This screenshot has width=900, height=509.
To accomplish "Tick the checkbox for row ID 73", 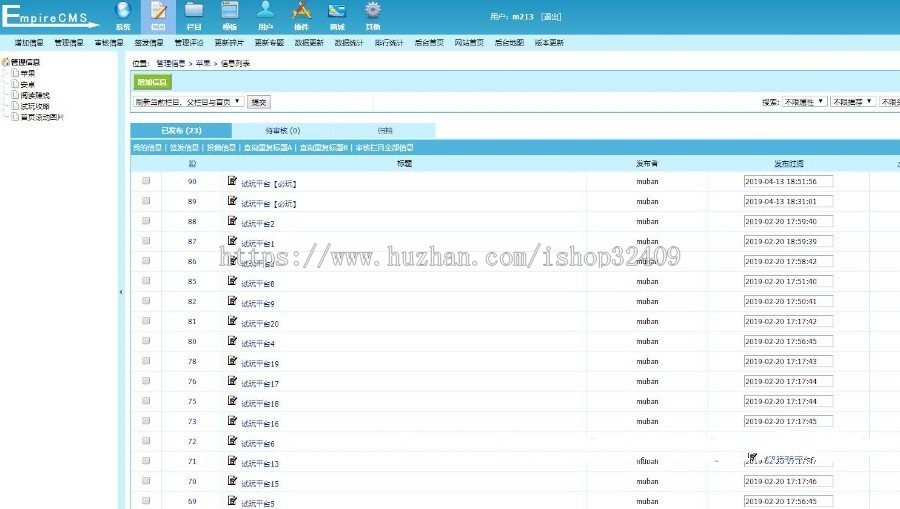I will (146, 421).
